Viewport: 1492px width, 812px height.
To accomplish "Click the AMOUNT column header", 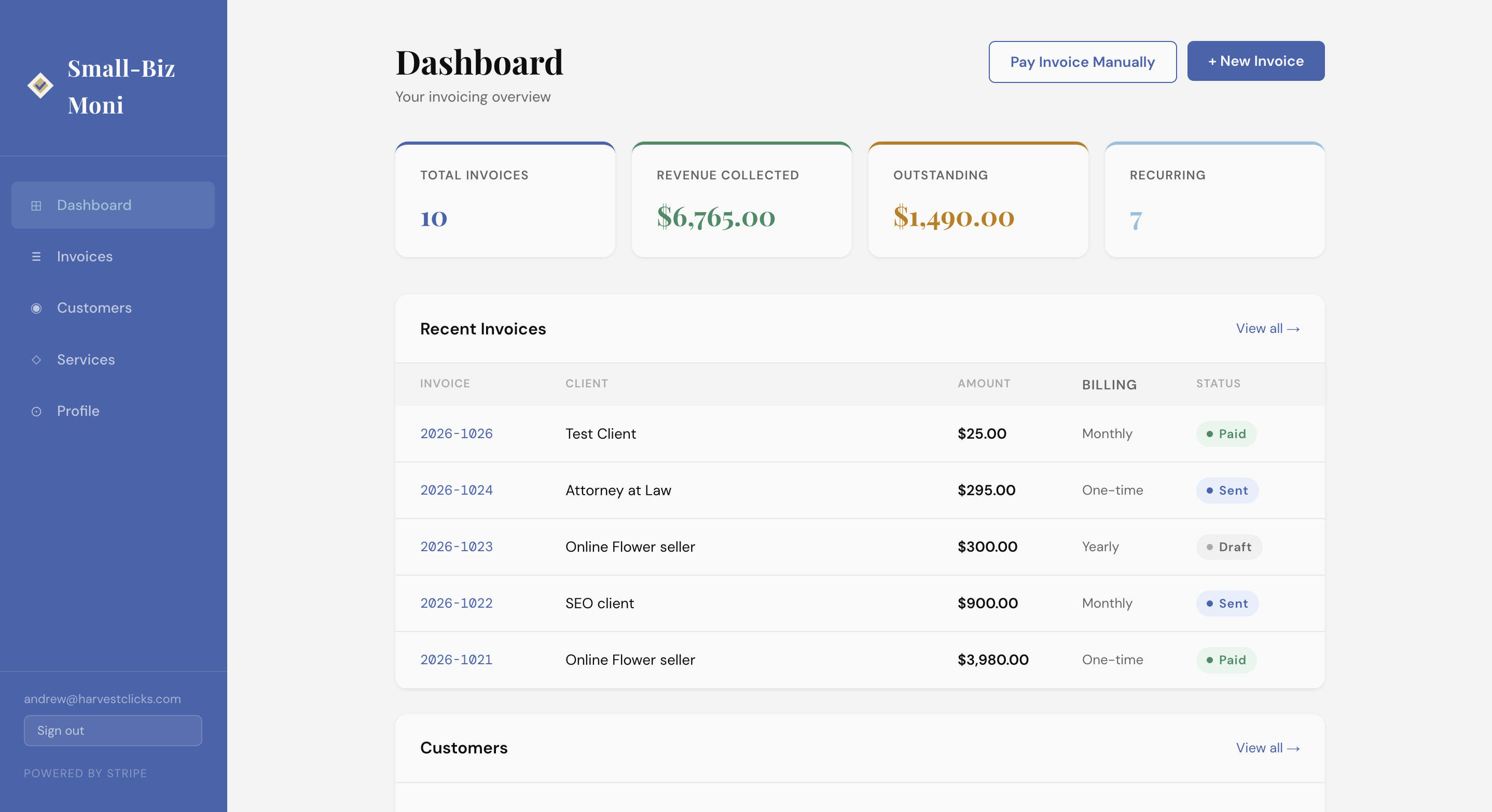I will point(984,383).
